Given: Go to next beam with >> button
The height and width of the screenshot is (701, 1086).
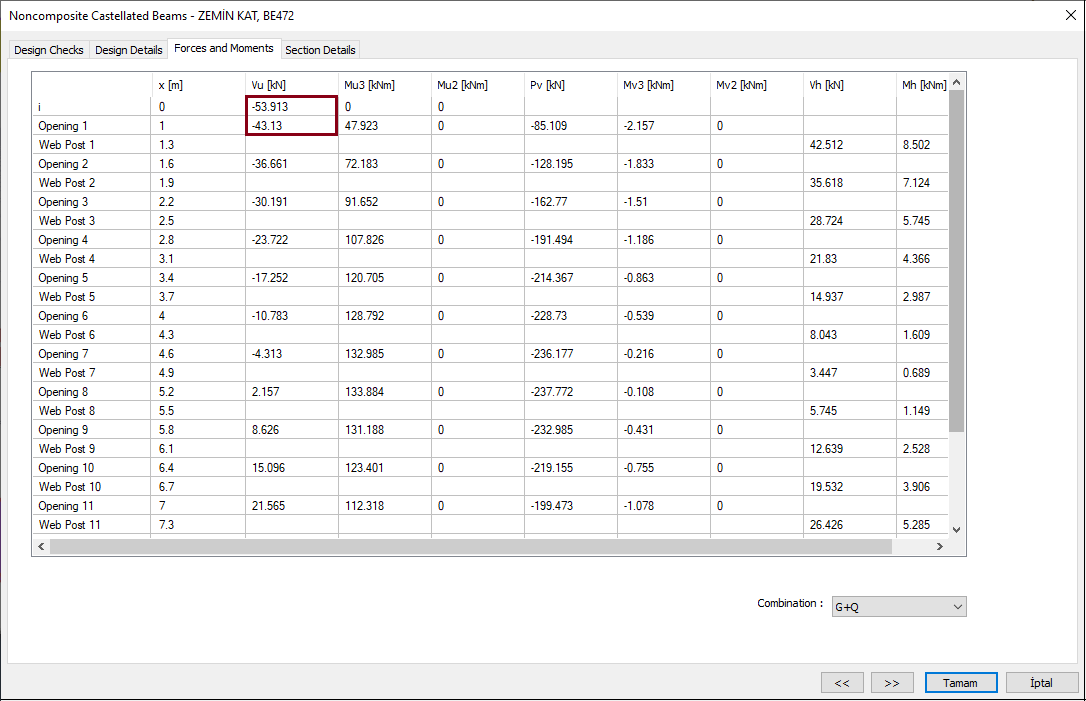Looking at the screenshot, I should click(892, 682).
